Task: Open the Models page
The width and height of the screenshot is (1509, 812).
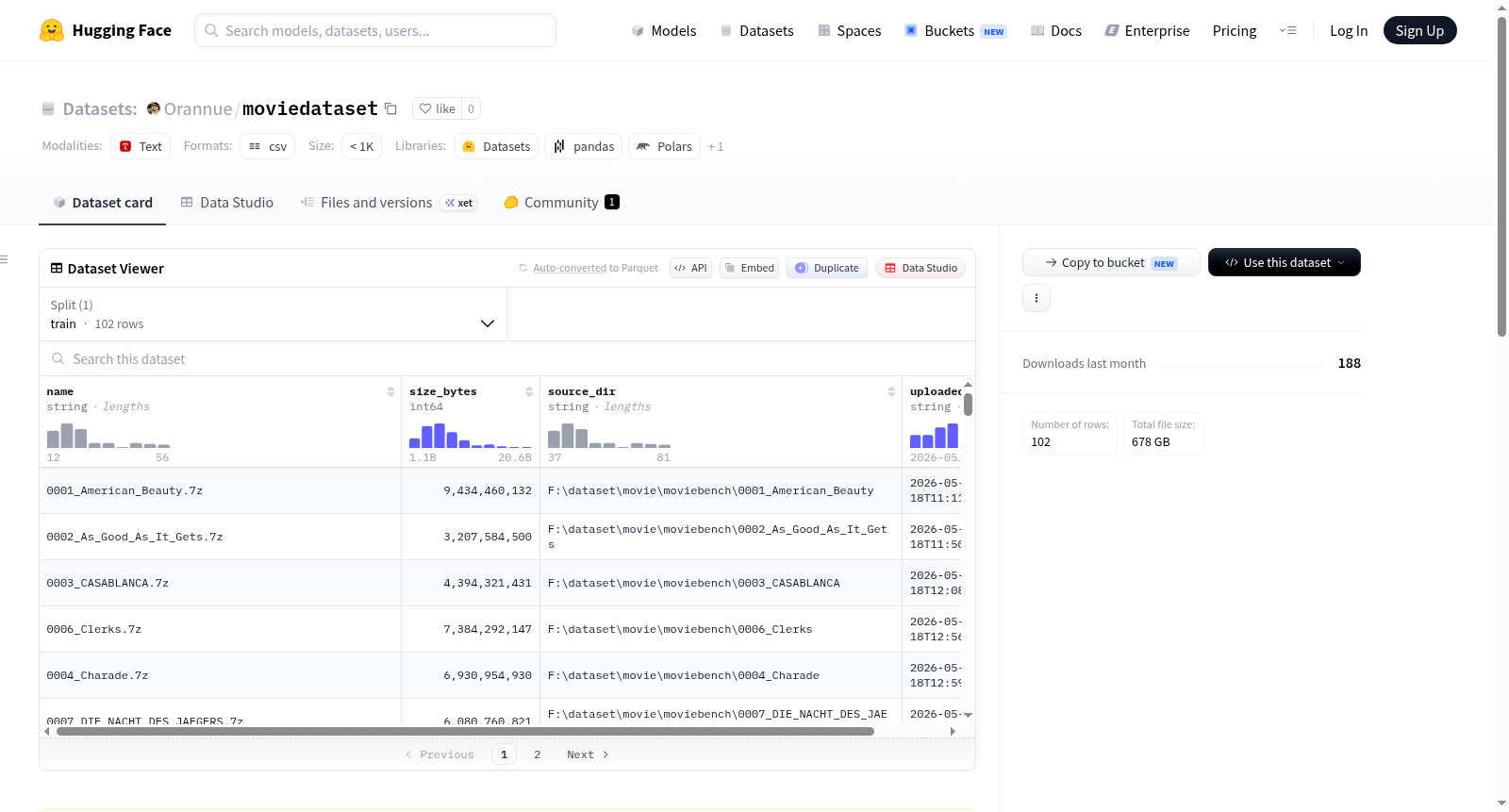Action: coord(664,31)
